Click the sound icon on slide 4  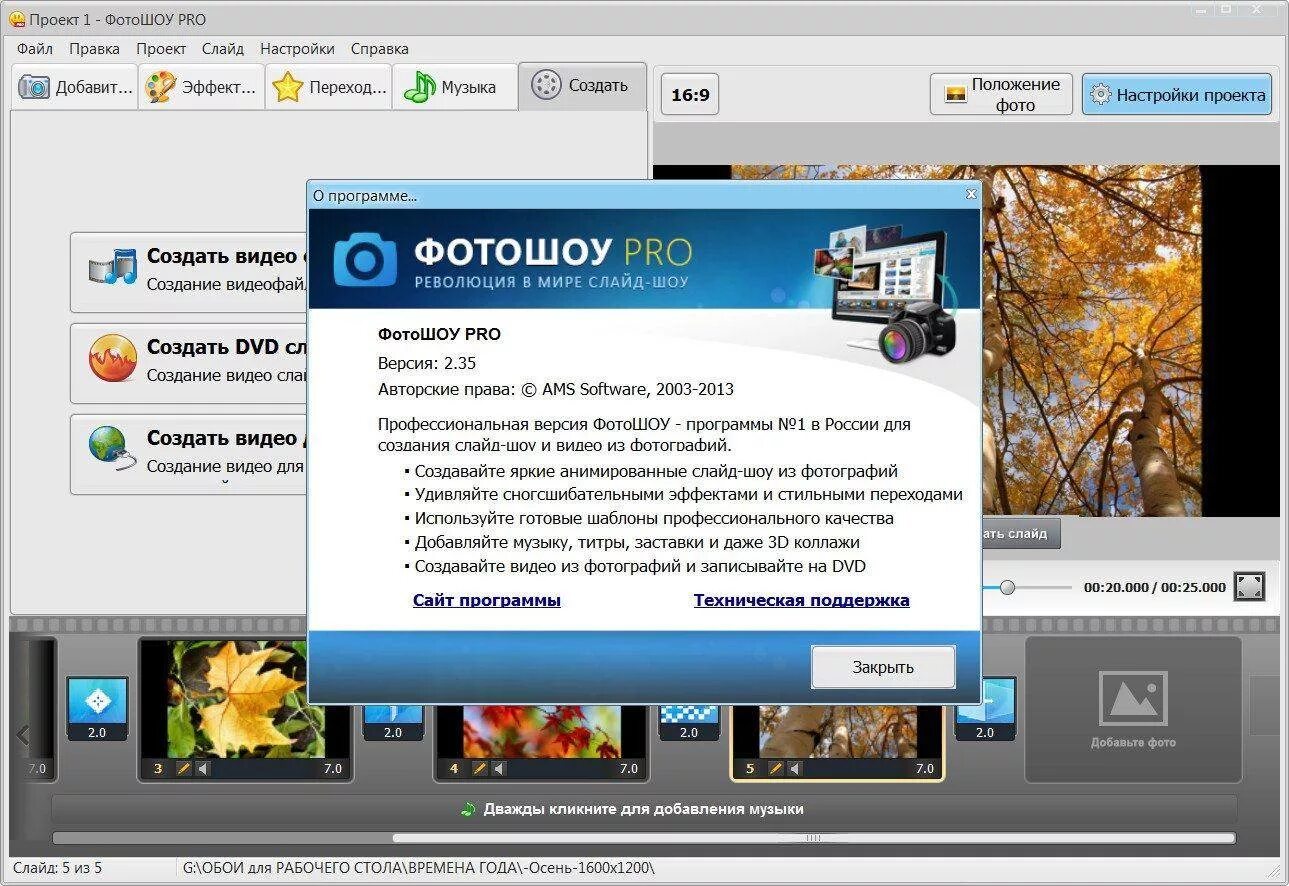[498, 769]
